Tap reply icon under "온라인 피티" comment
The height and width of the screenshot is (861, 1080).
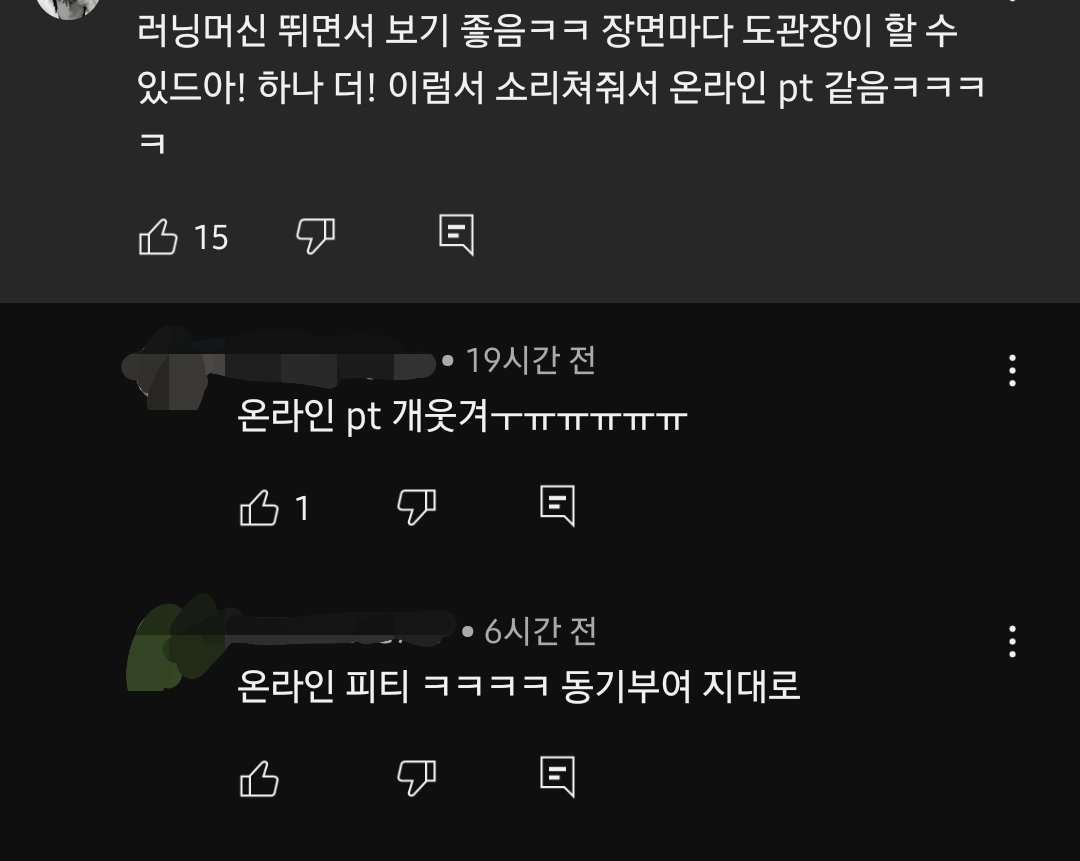click(557, 777)
